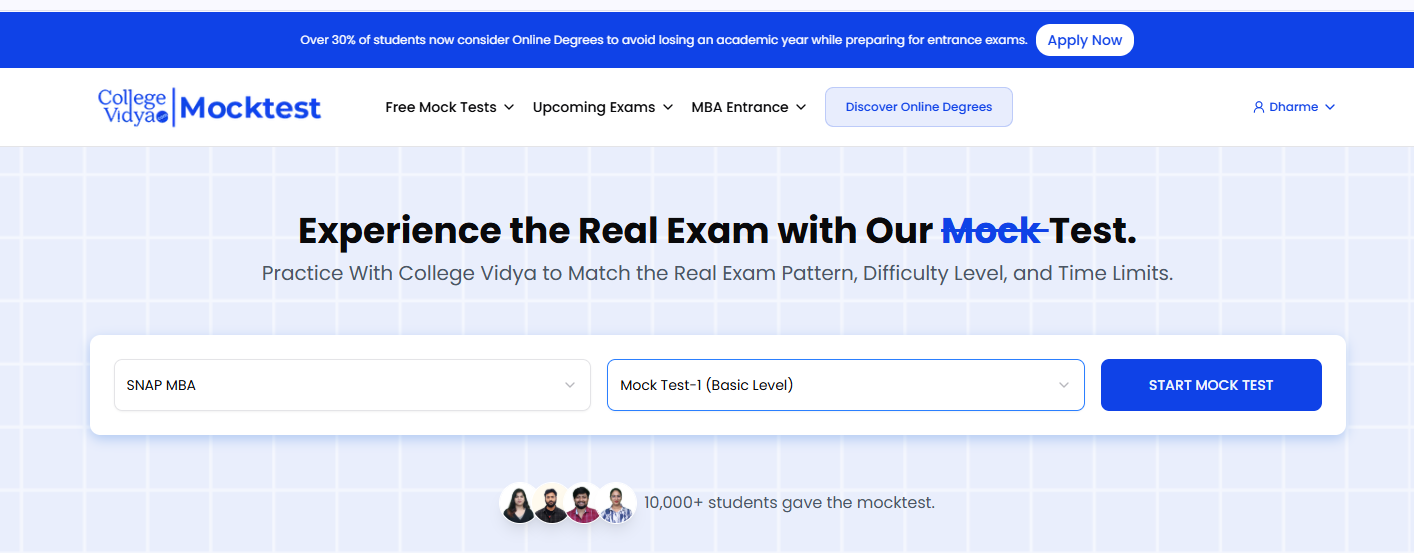
Task: Click the Online Degrees announcement banner text
Action: click(664, 40)
